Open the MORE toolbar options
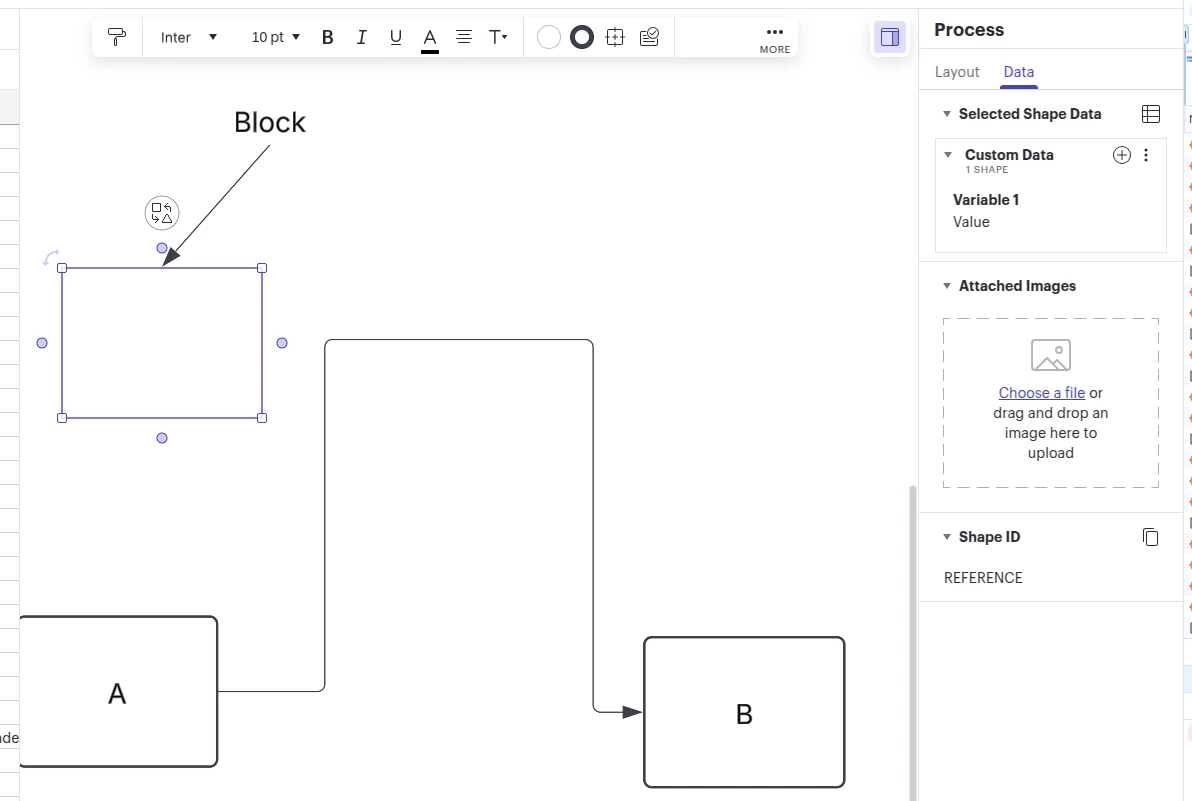The width and height of the screenshot is (1192, 801). coord(775,40)
